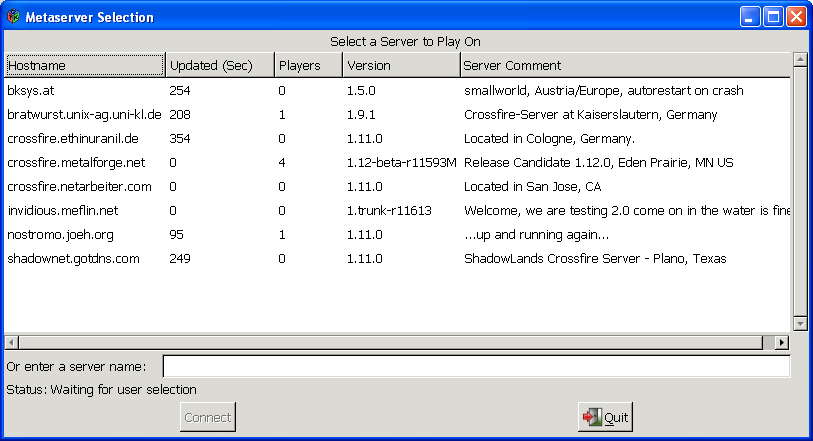This screenshot has height=441, width=813.
Task: Click the horizontal scrollbar right arrow
Action: tap(782, 342)
